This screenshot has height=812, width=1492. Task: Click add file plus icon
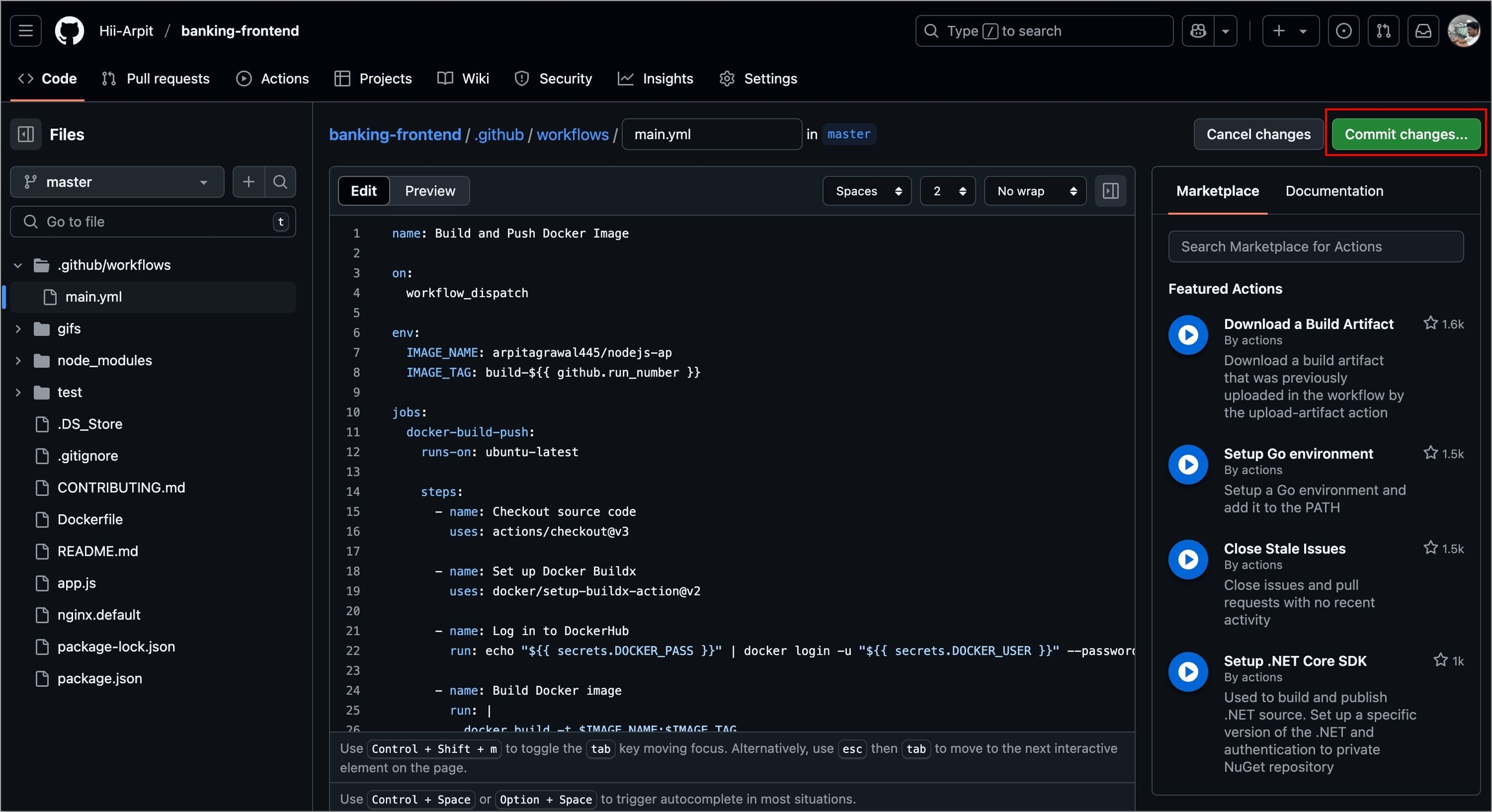(x=248, y=182)
